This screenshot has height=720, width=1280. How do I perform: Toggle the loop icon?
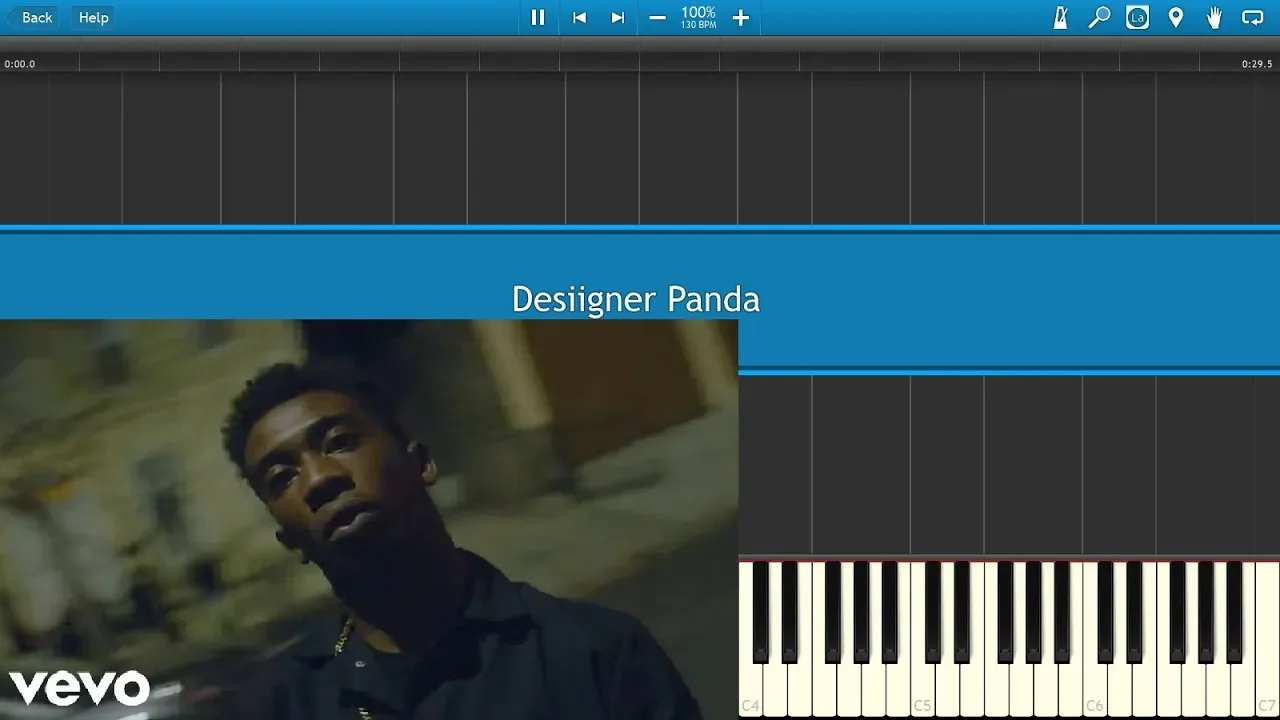(1252, 17)
